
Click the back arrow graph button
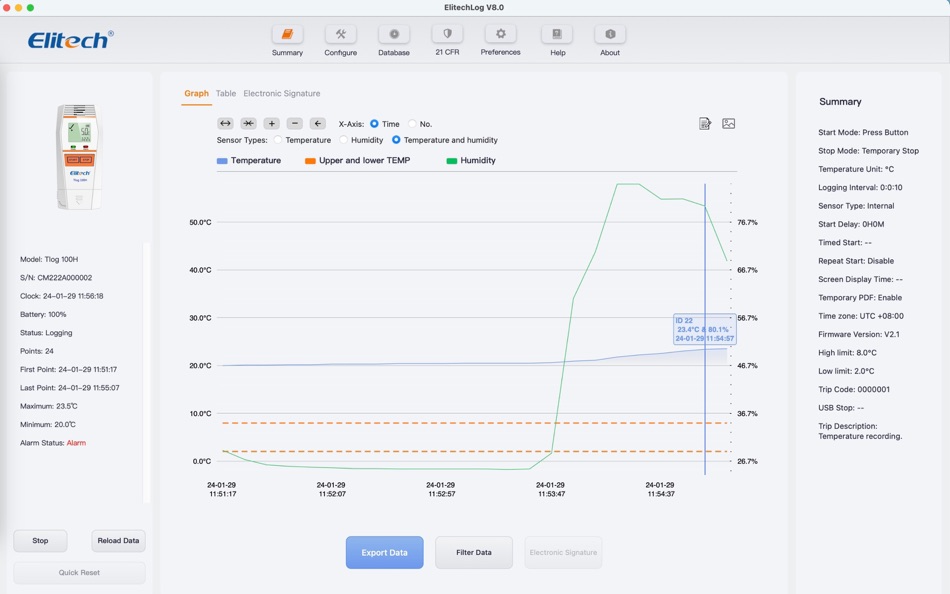click(x=317, y=124)
